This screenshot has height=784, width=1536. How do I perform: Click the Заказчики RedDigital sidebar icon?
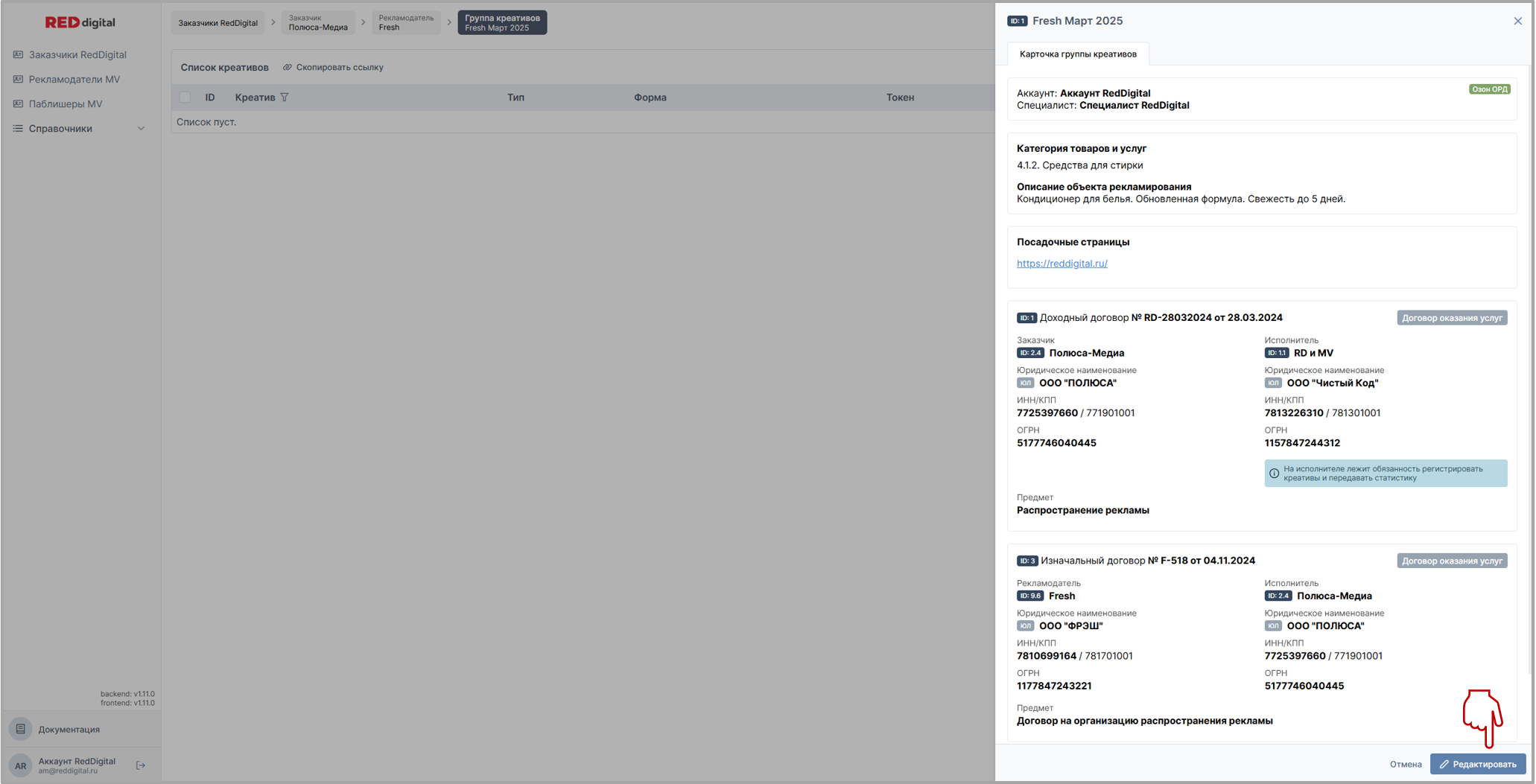point(19,55)
